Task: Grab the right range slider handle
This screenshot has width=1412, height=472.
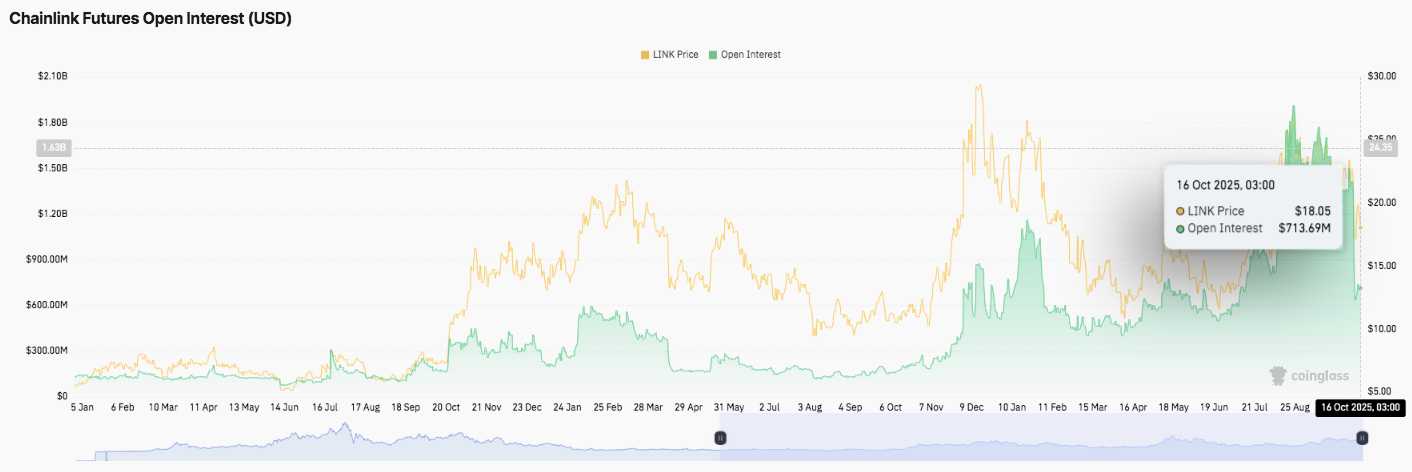Action: [x=1361, y=438]
